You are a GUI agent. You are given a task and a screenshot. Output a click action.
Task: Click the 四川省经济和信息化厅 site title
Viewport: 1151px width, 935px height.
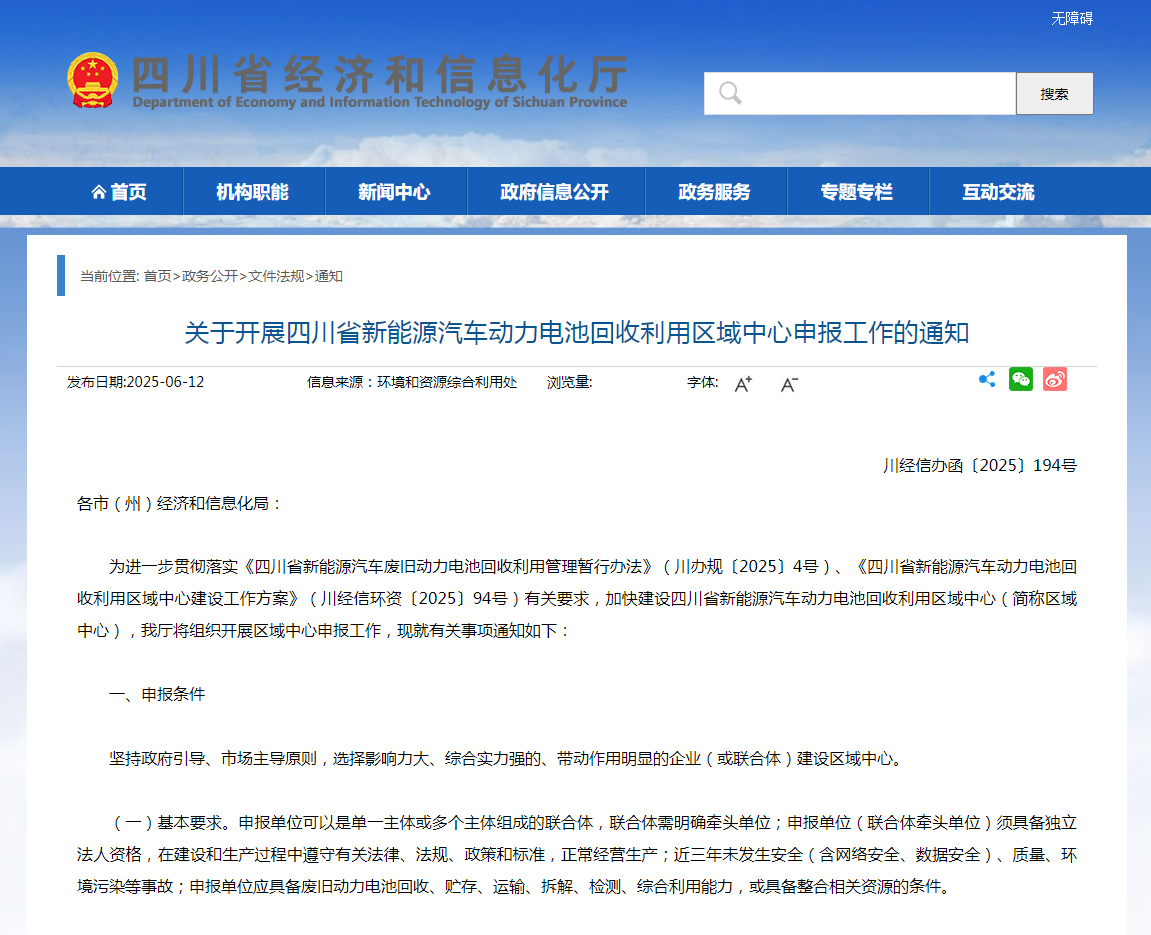click(x=380, y=73)
